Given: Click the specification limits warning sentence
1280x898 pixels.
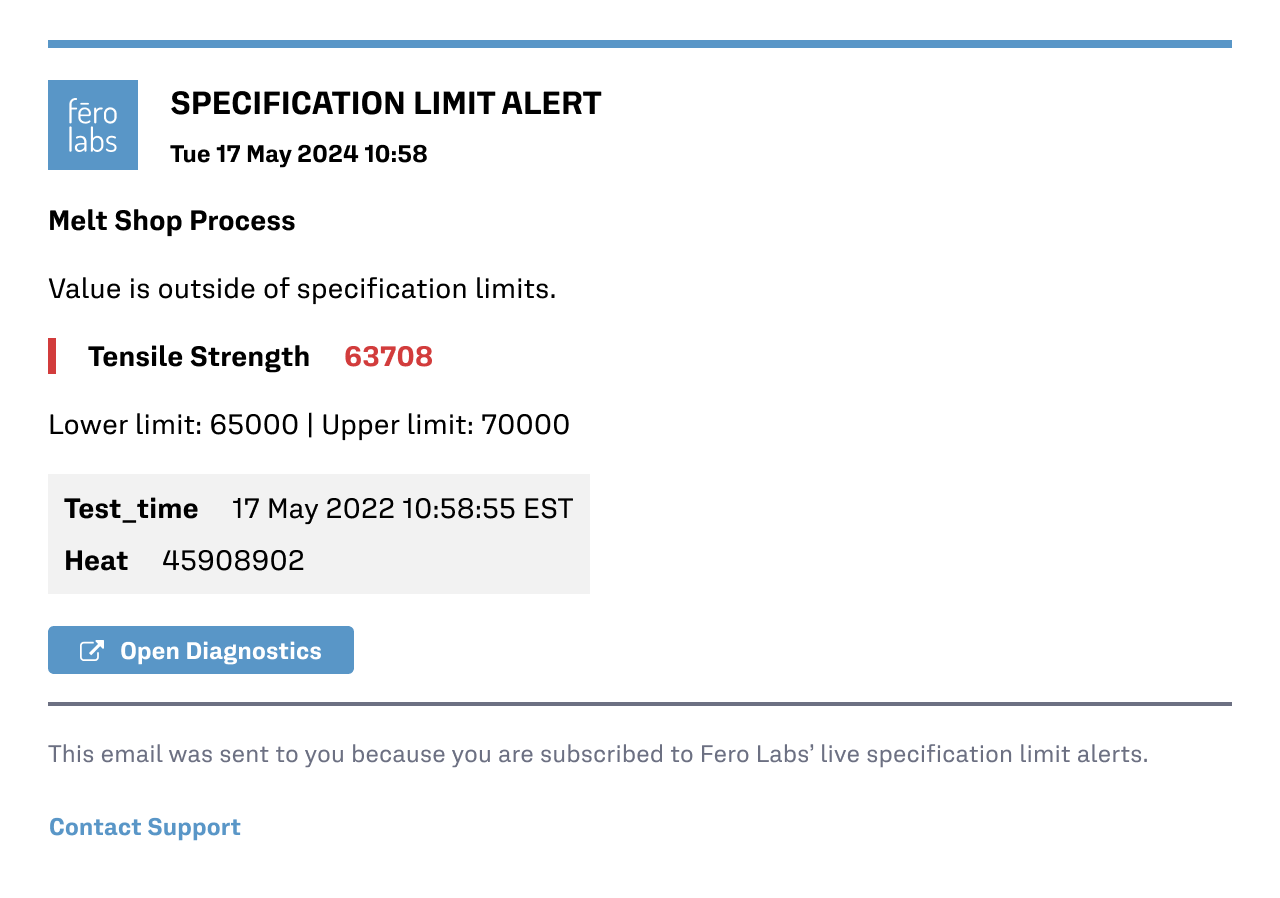Looking at the screenshot, I should (x=302, y=288).
